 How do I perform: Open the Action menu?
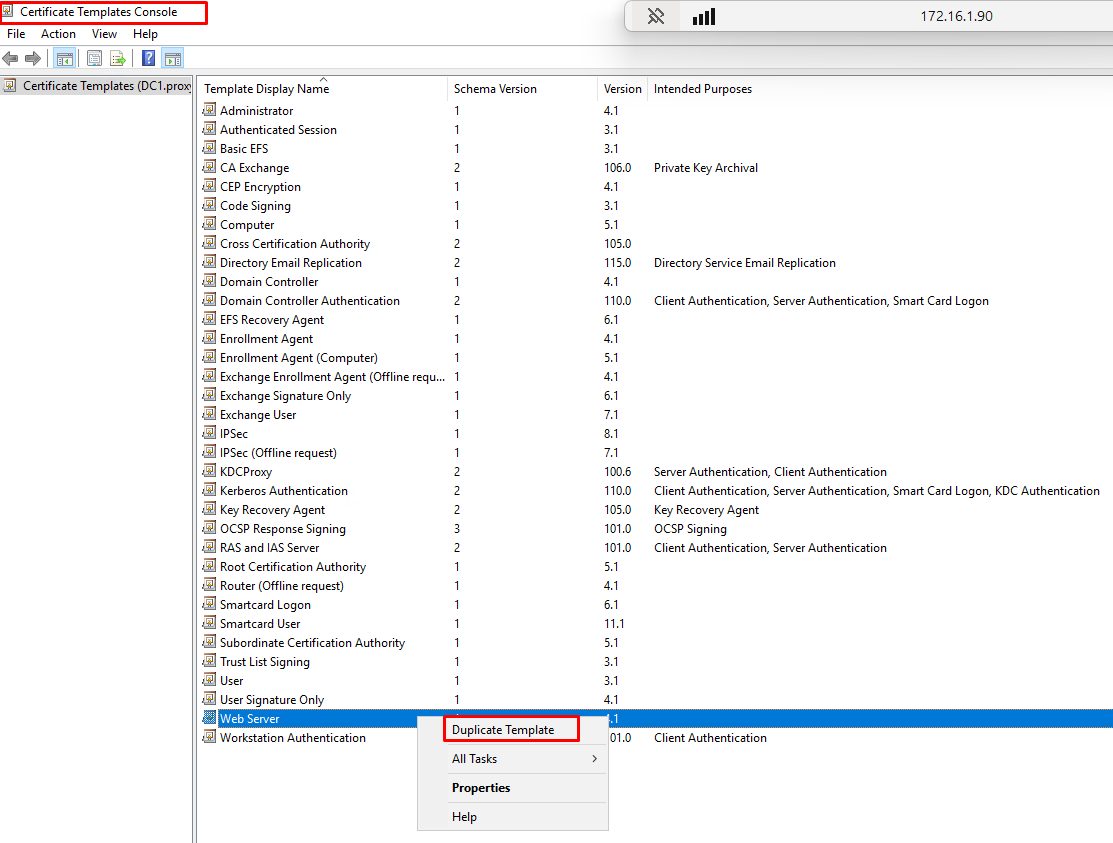(x=58, y=34)
